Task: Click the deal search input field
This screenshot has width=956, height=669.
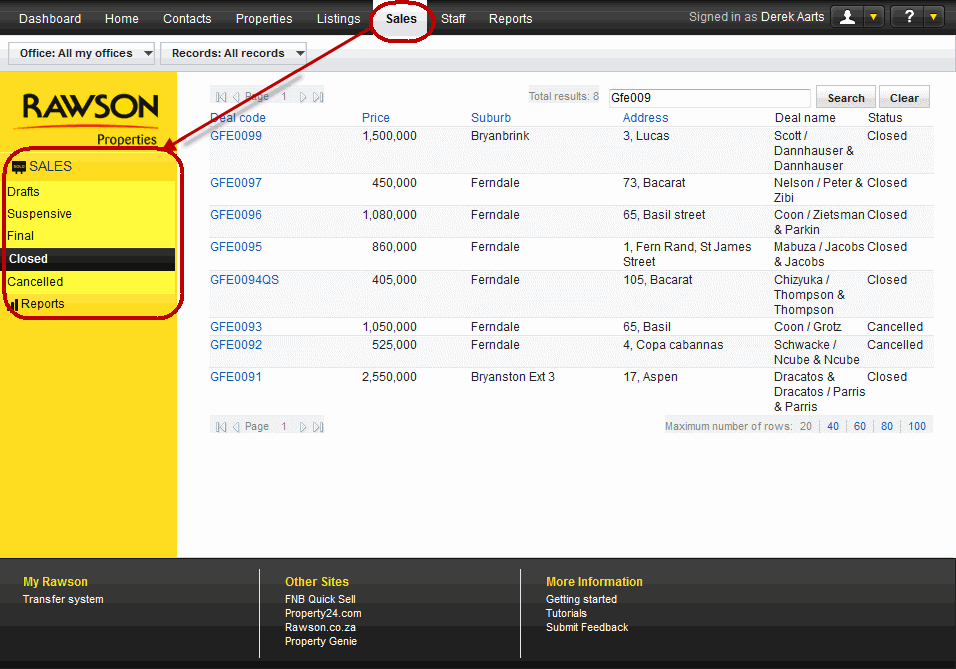Action: coord(708,98)
